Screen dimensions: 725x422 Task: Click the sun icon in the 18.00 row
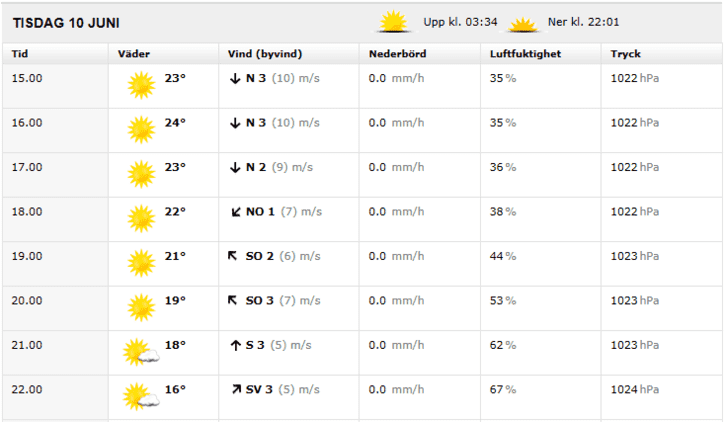141,219
